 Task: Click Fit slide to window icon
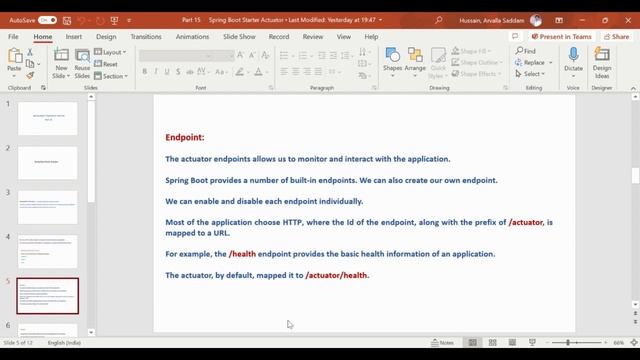coord(634,342)
